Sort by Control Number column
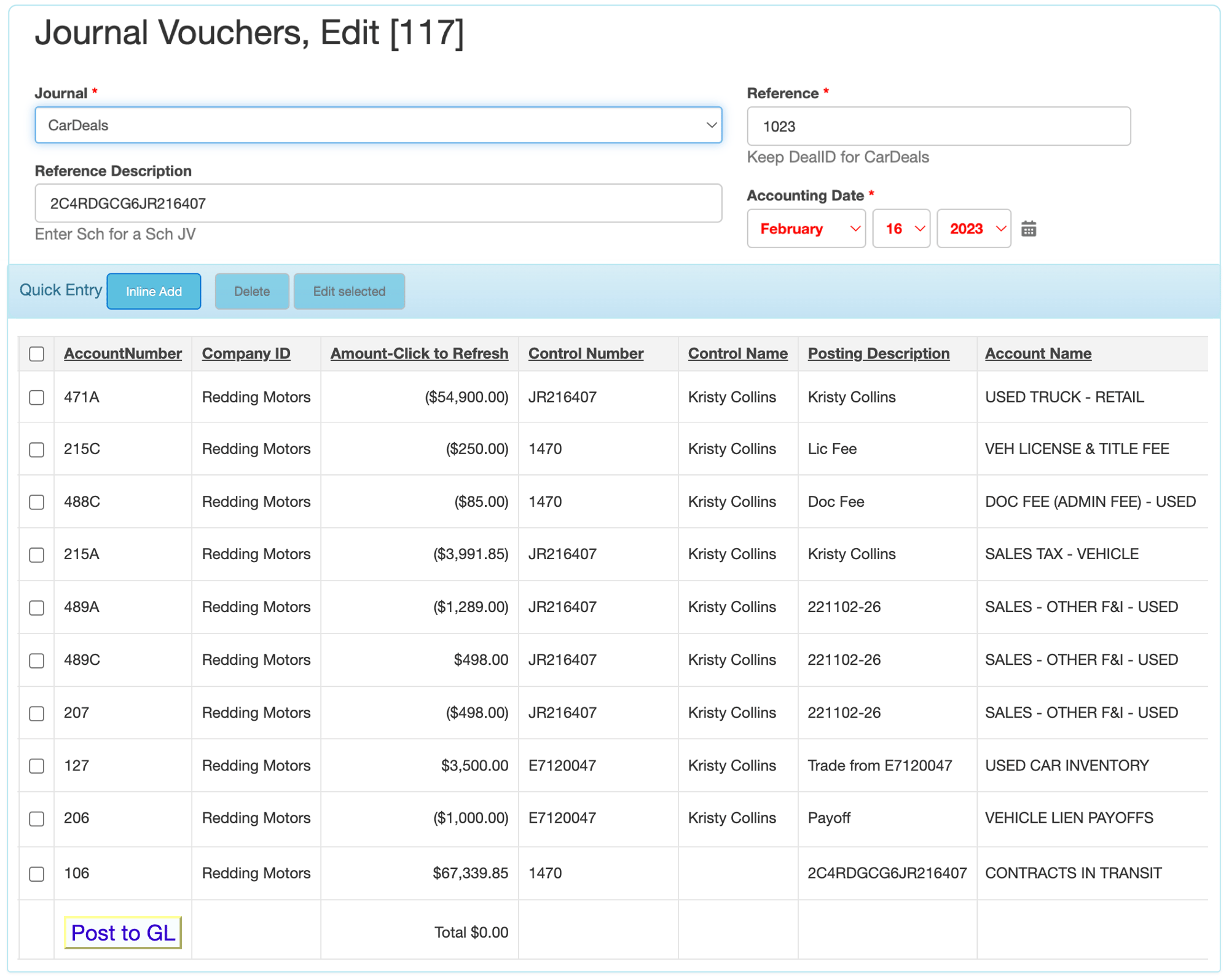 pyautogui.click(x=586, y=353)
